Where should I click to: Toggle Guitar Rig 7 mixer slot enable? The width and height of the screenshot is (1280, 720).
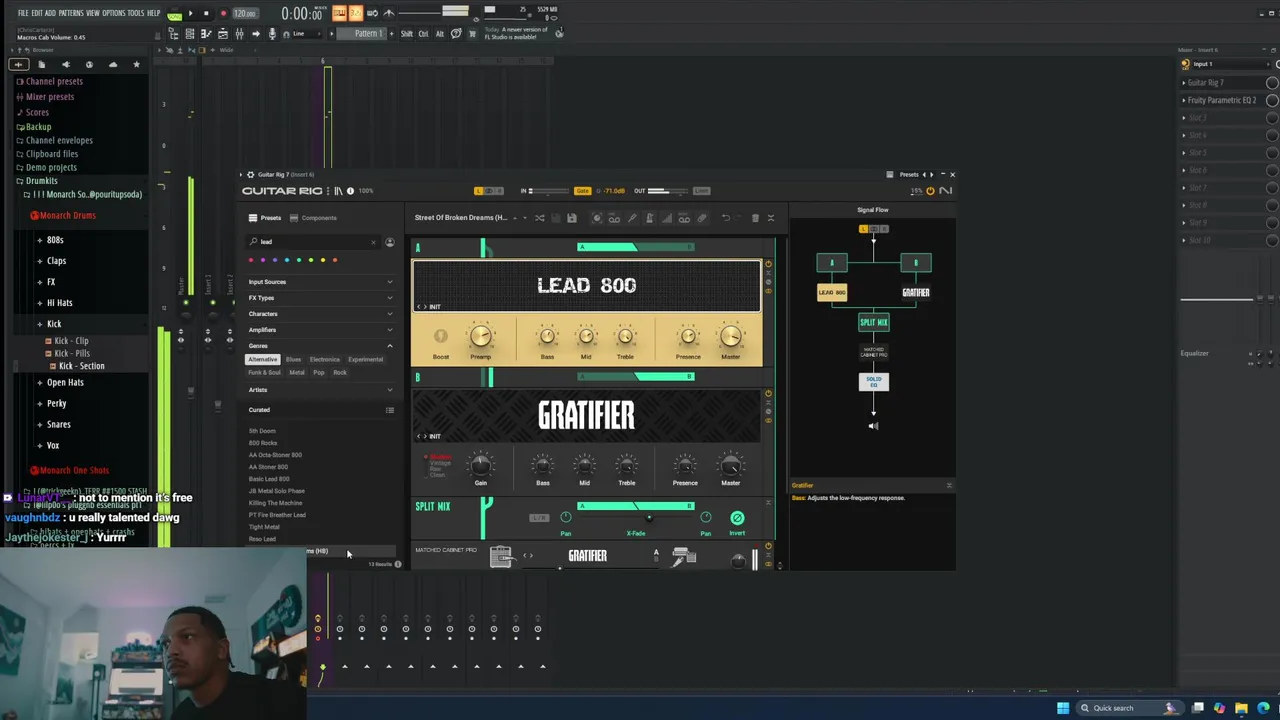click(1272, 83)
